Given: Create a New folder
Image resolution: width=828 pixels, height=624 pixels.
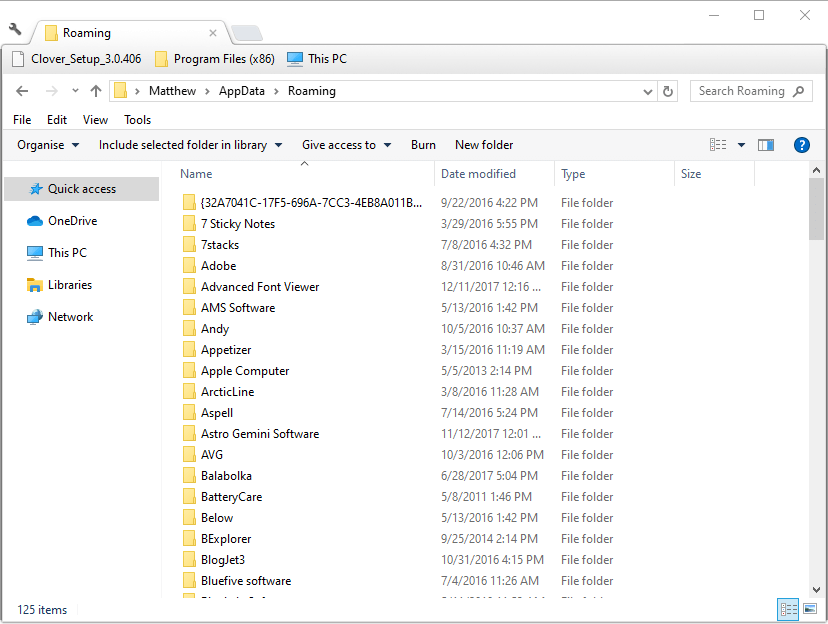Looking at the screenshot, I should coord(483,144).
